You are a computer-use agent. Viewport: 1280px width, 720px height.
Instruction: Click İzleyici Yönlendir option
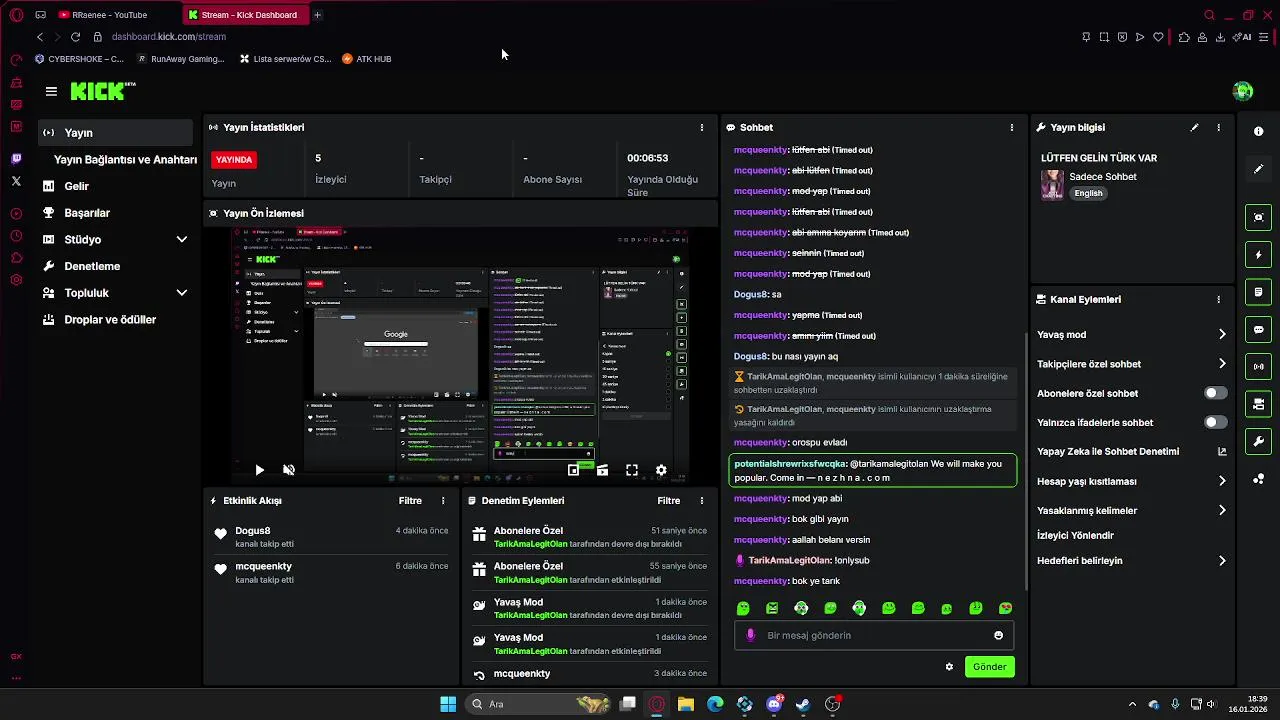click(x=1075, y=535)
